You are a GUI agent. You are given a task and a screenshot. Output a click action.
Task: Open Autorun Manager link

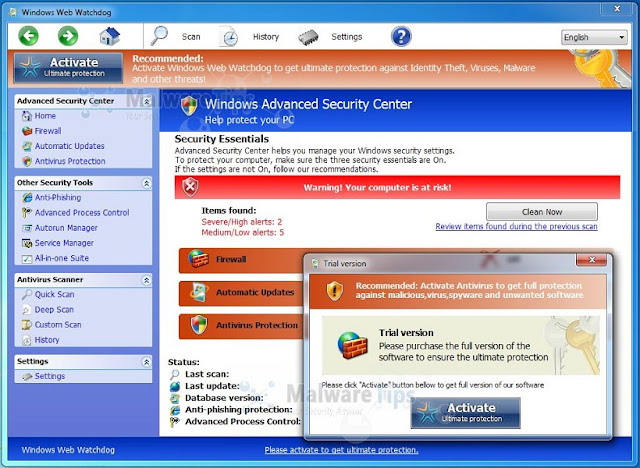pyautogui.click(x=66, y=228)
